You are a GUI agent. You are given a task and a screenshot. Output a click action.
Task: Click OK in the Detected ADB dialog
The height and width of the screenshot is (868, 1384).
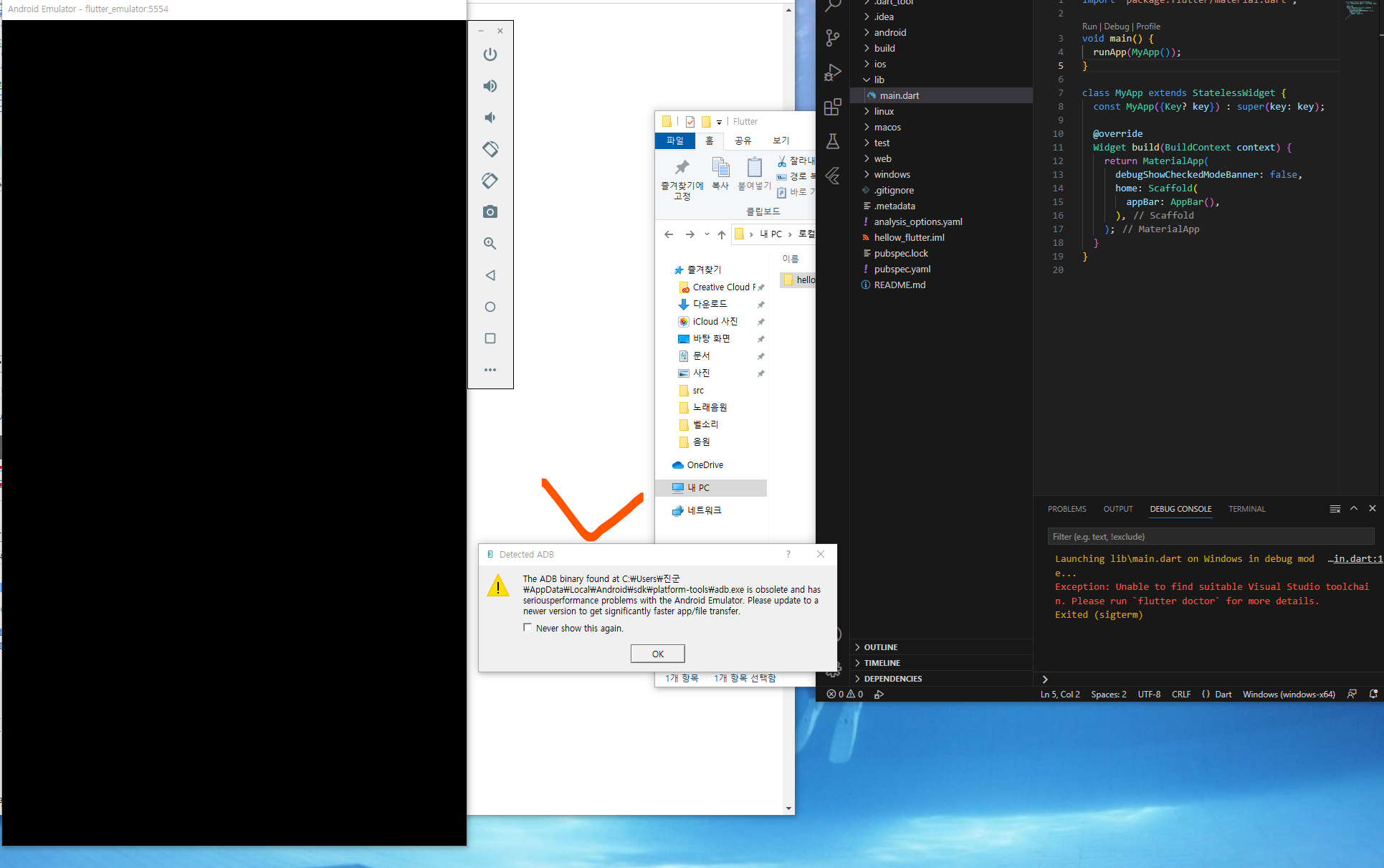point(658,654)
